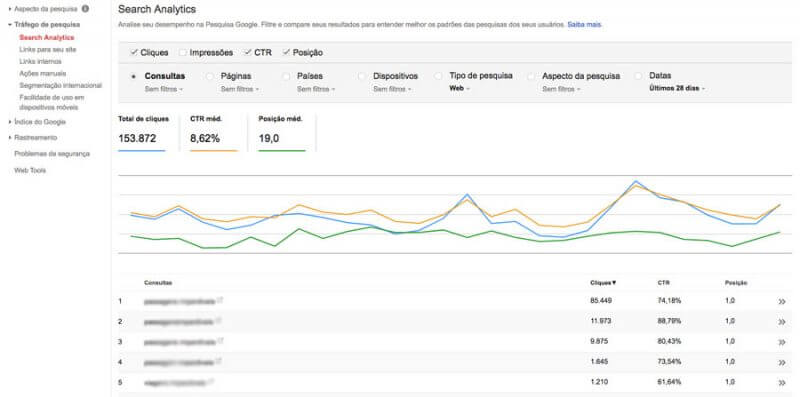Click the blurred query text in row 1

click(x=179, y=302)
